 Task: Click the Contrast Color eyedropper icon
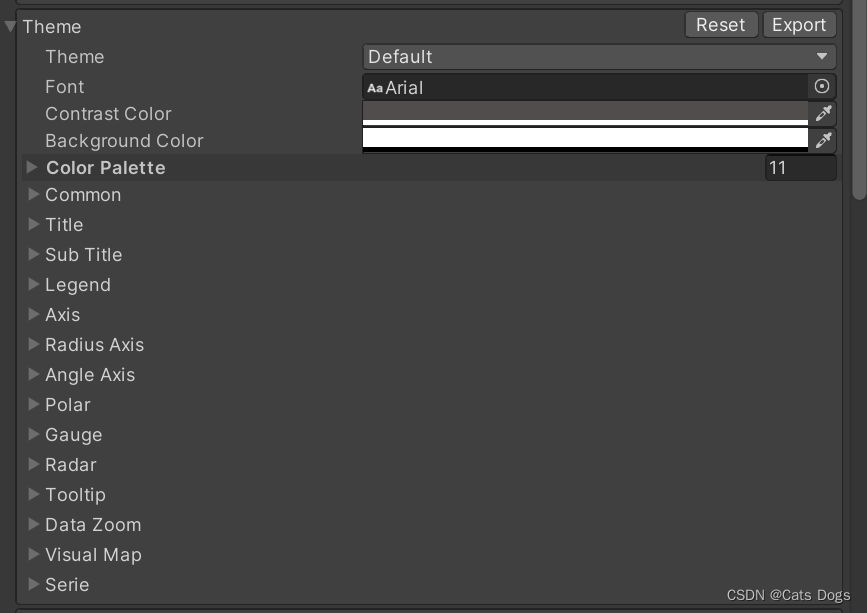tap(823, 113)
